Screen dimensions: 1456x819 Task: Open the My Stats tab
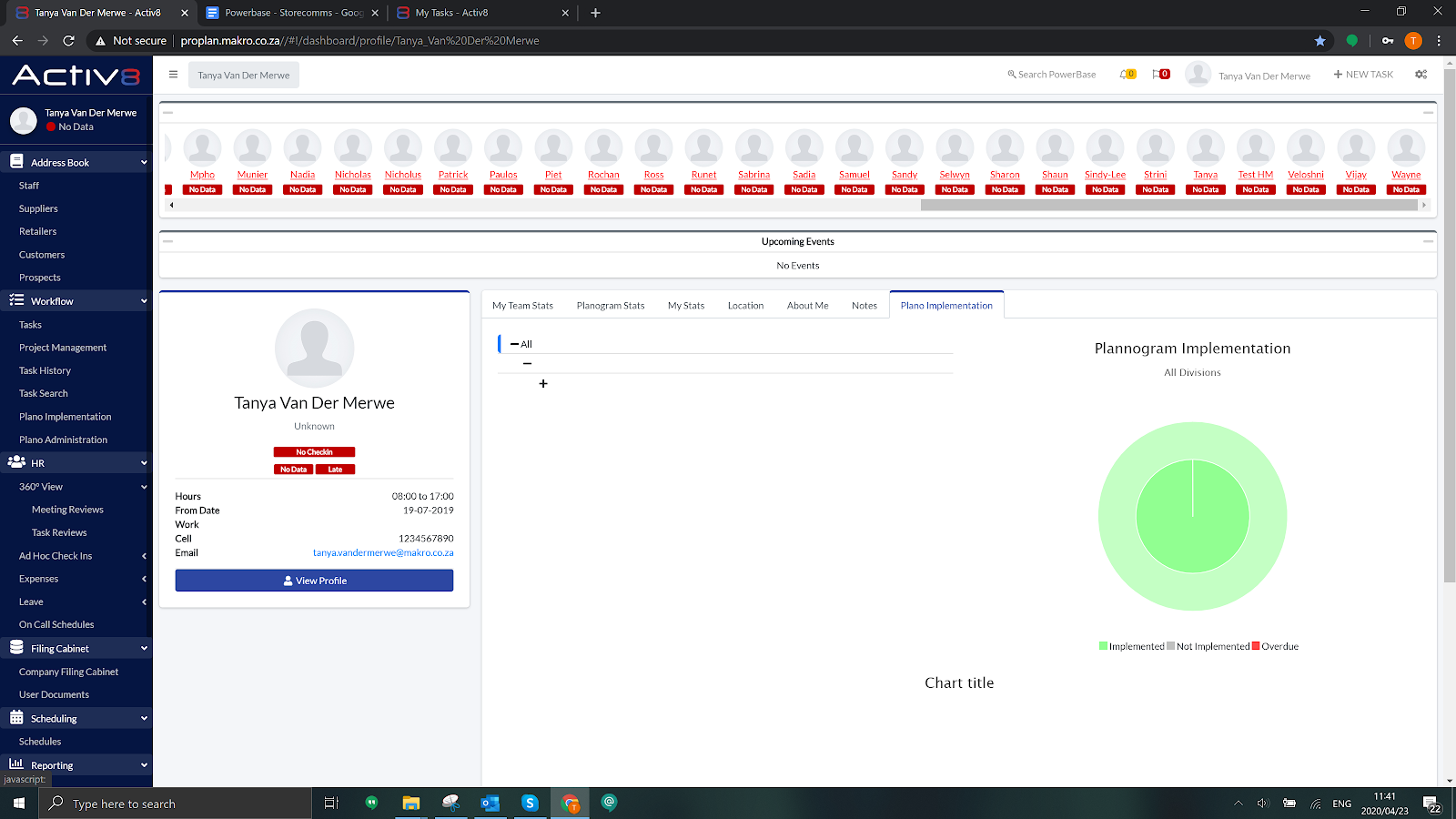(x=686, y=306)
